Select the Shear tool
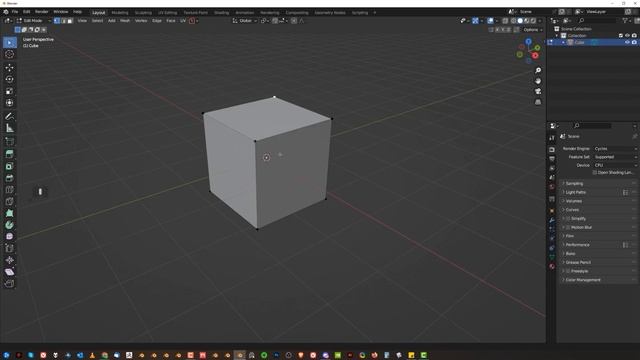 (10, 272)
